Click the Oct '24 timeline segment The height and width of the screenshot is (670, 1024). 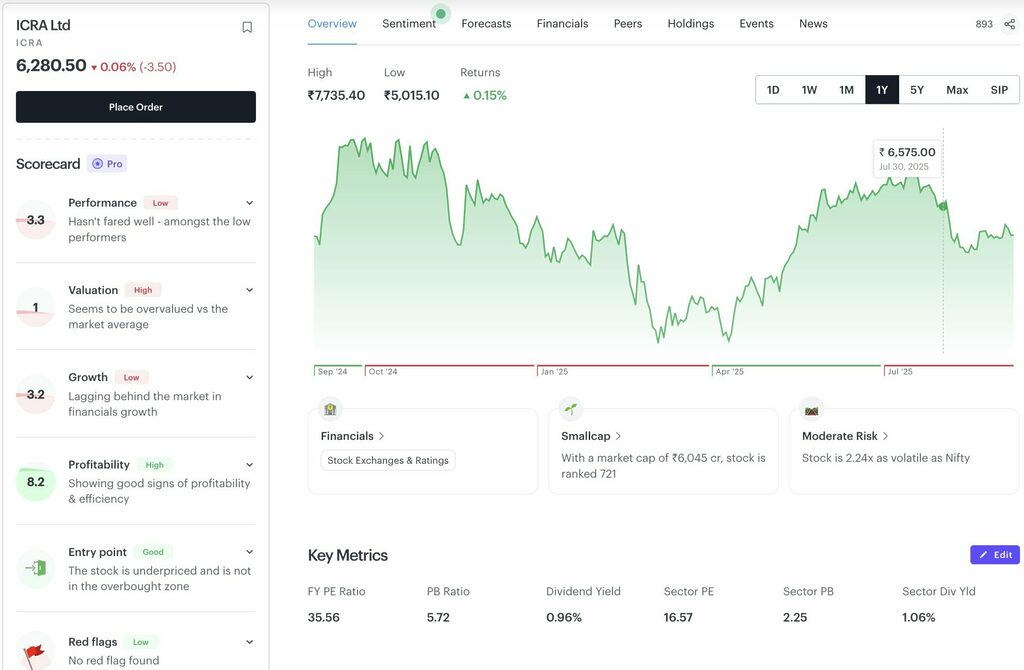(x=449, y=370)
